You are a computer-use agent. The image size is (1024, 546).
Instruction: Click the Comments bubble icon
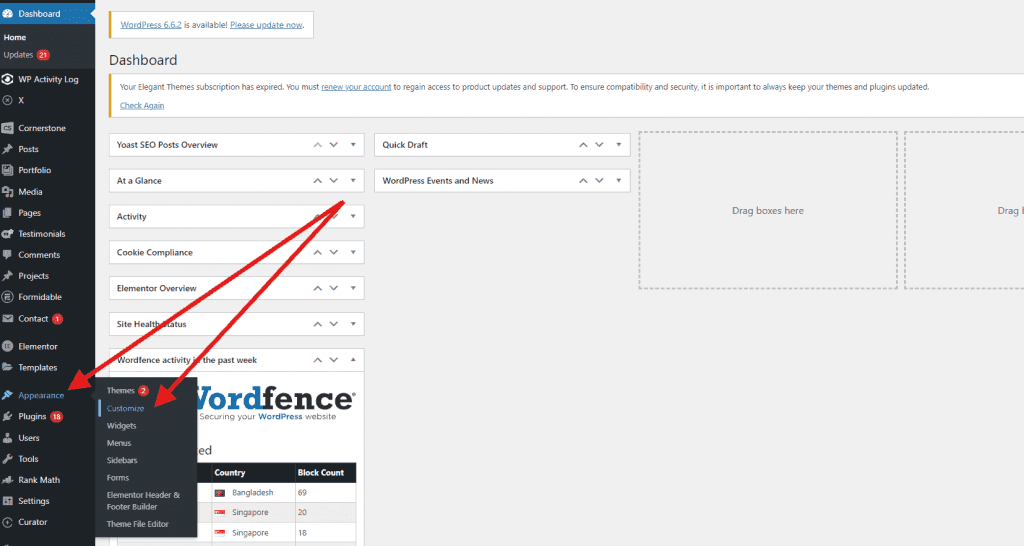tap(7, 255)
